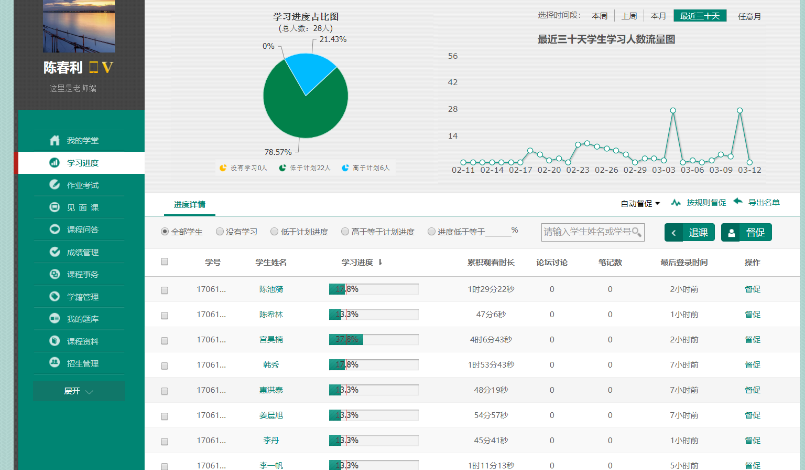This screenshot has width=805, height=470.
Task: Click the 按规则督促 pulse icon
Action: [676, 202]
